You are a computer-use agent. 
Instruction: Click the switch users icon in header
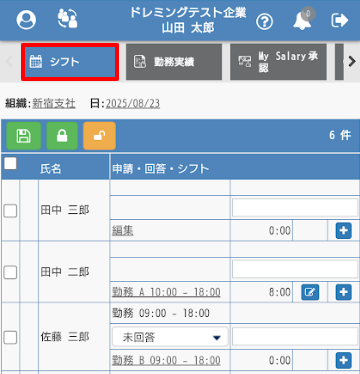tap(67, 18)
